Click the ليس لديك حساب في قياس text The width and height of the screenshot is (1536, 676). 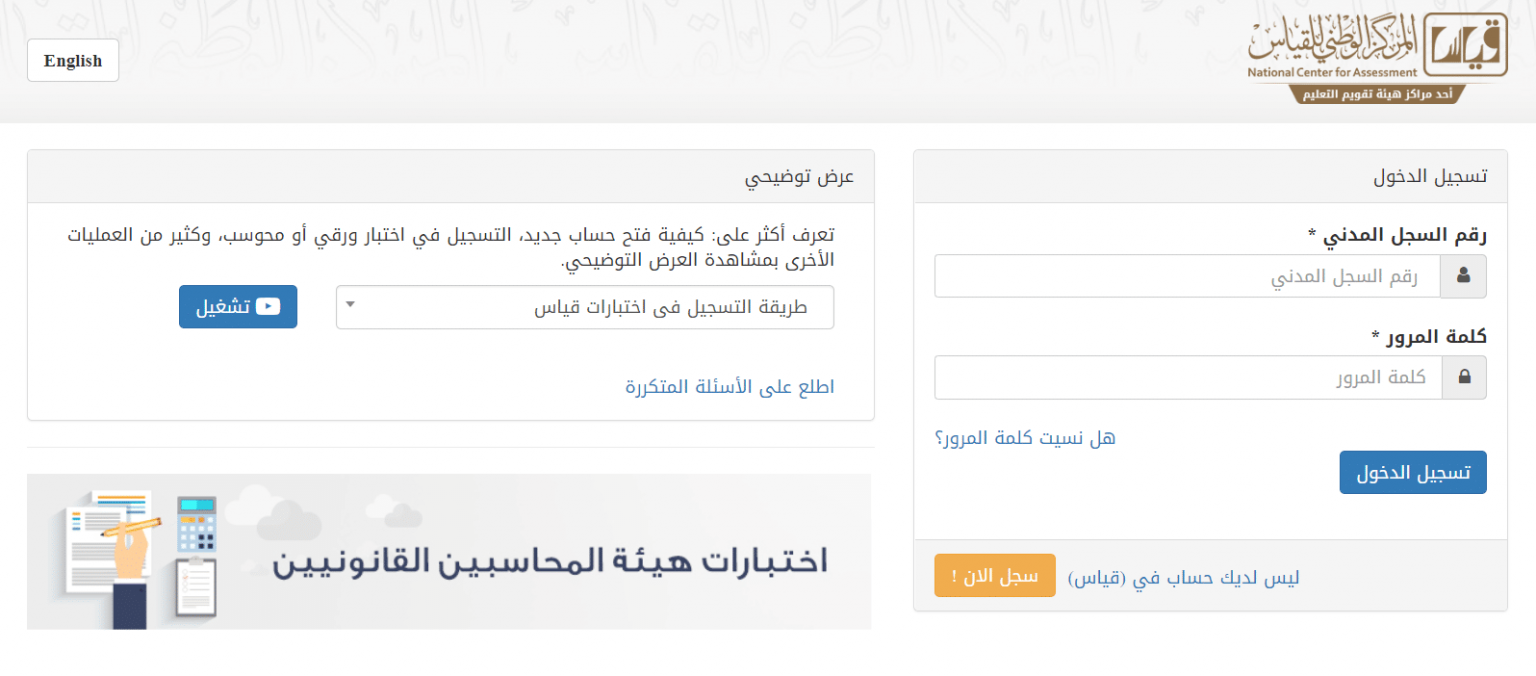1184,577
